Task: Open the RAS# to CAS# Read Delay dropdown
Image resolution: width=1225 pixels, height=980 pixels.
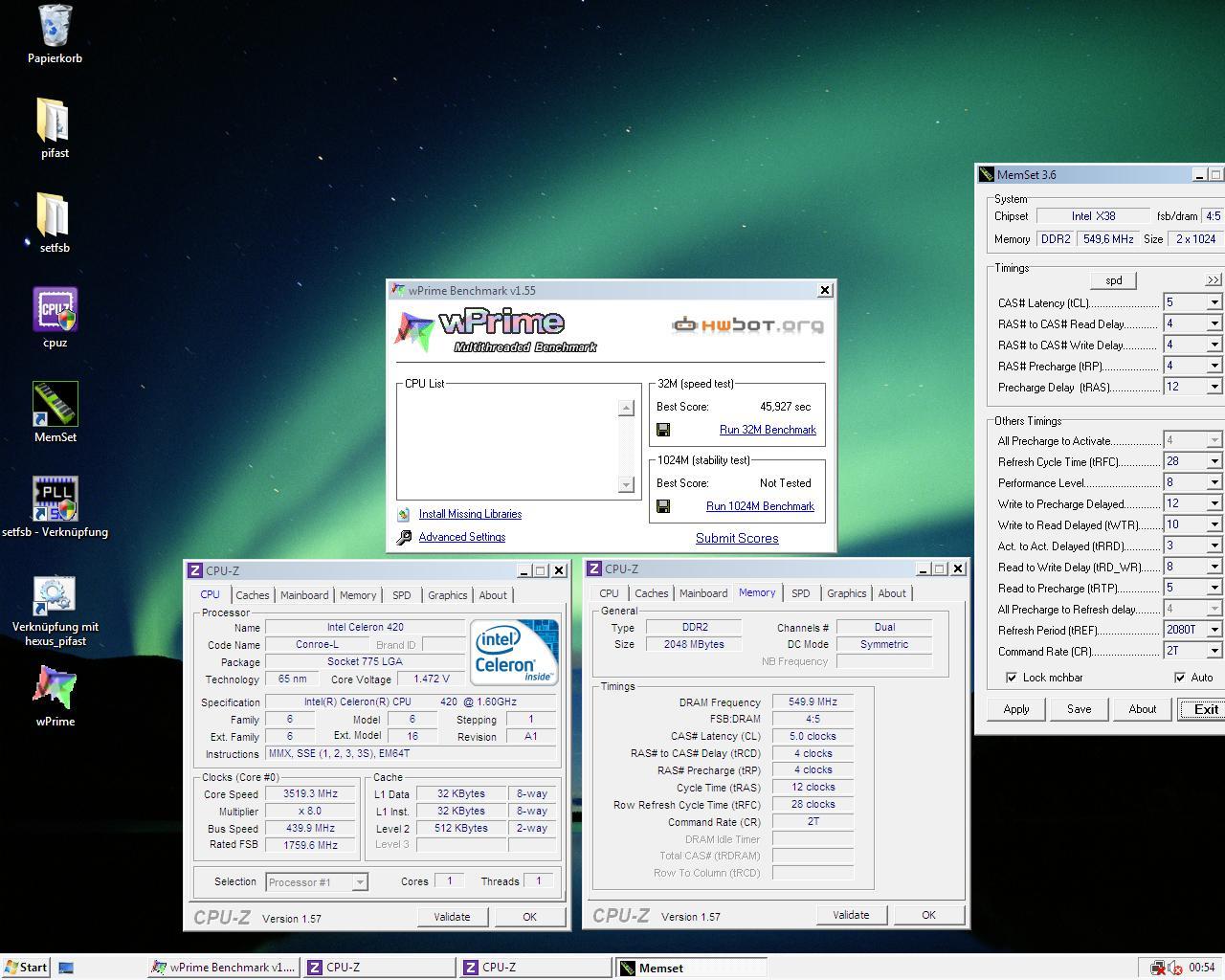Action: point(1214,323)
